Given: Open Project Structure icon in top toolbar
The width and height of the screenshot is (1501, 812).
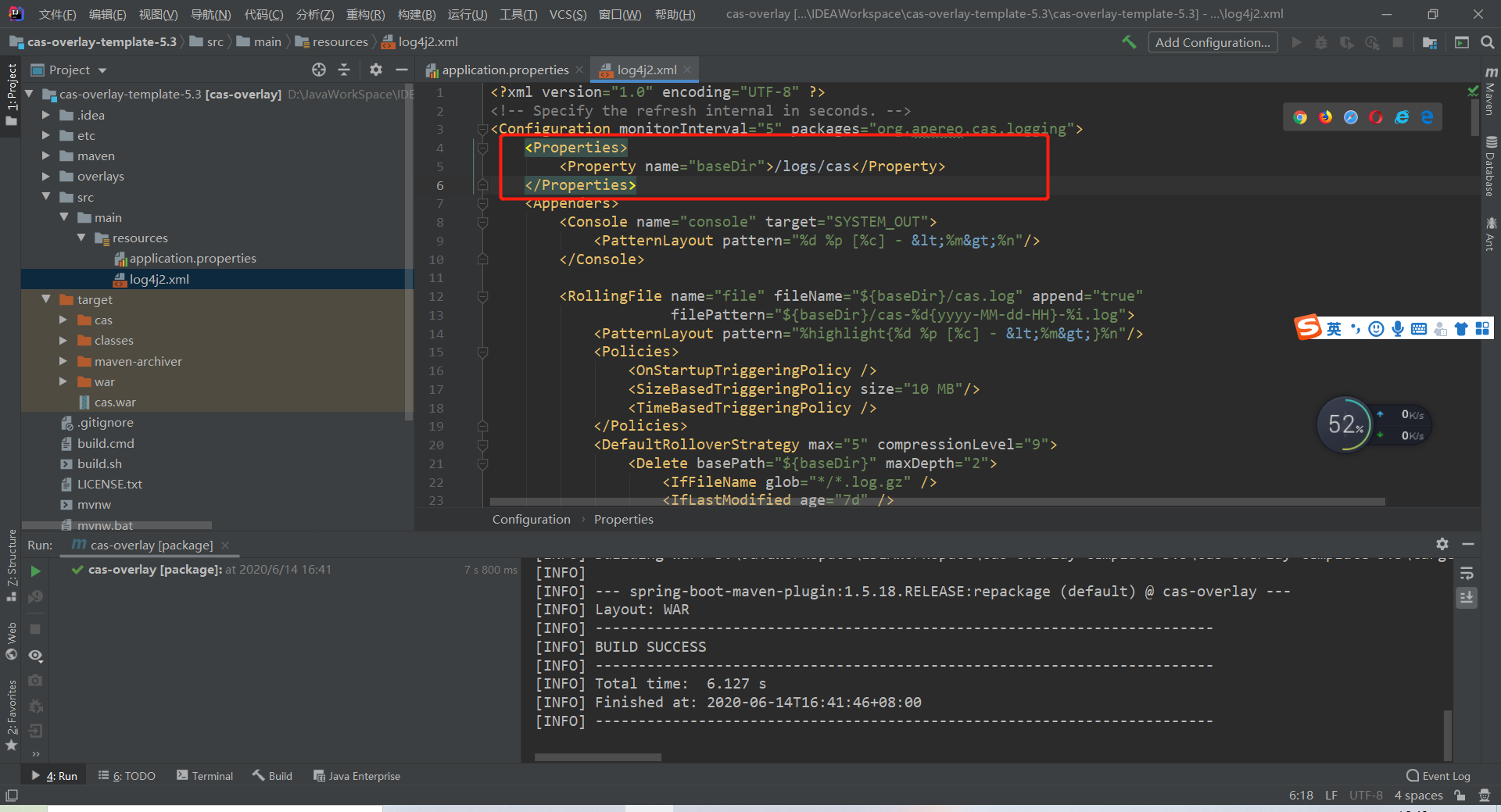Looking at the screenshot, I should (1430, 42).
